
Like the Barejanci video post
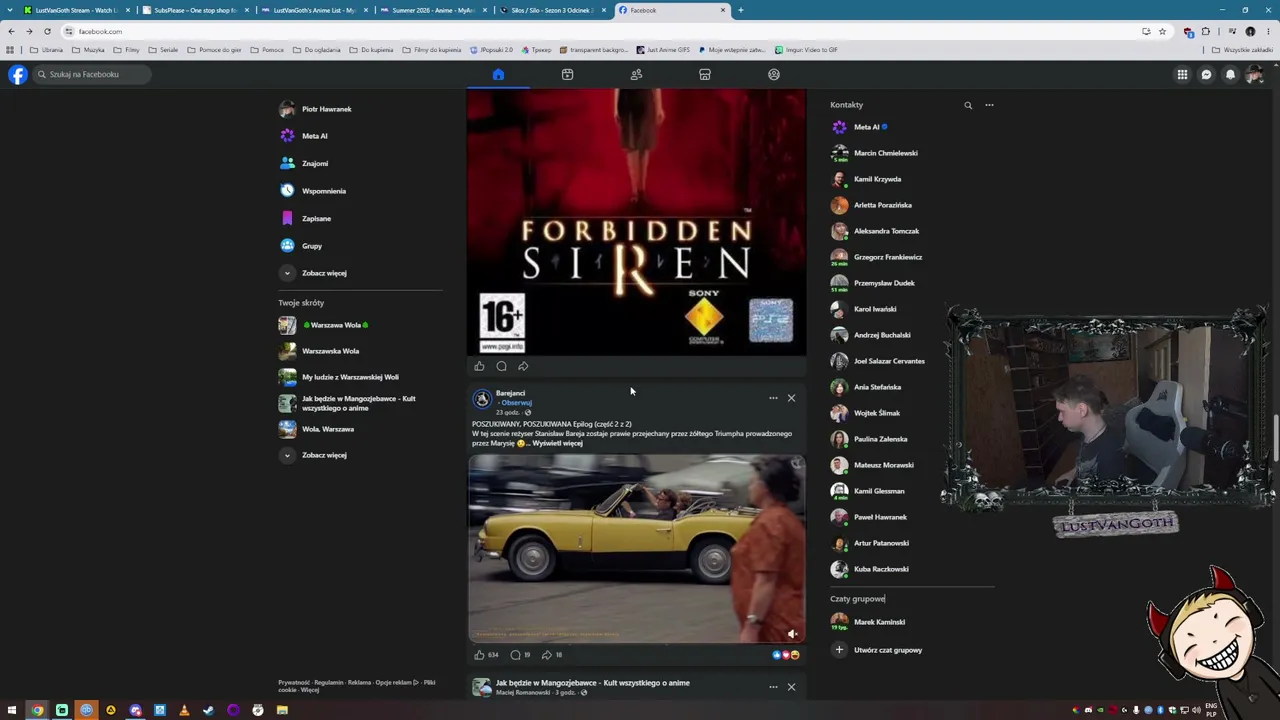tap(479, 655)
